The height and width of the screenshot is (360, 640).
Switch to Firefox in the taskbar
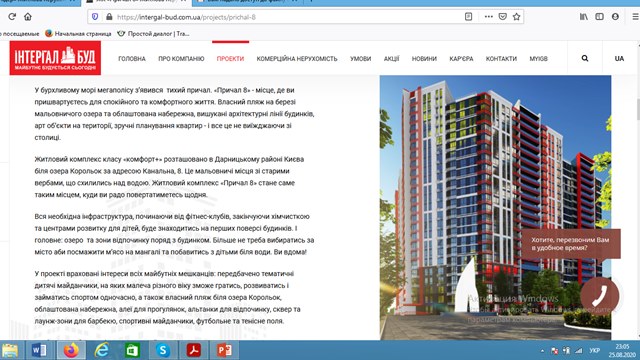(71, 350)
